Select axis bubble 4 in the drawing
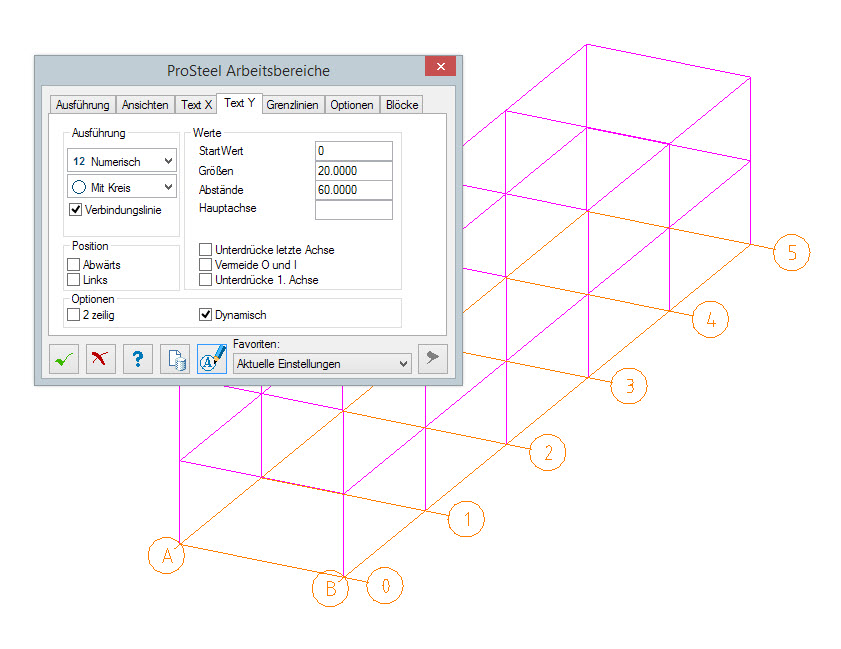 point(711,319)
